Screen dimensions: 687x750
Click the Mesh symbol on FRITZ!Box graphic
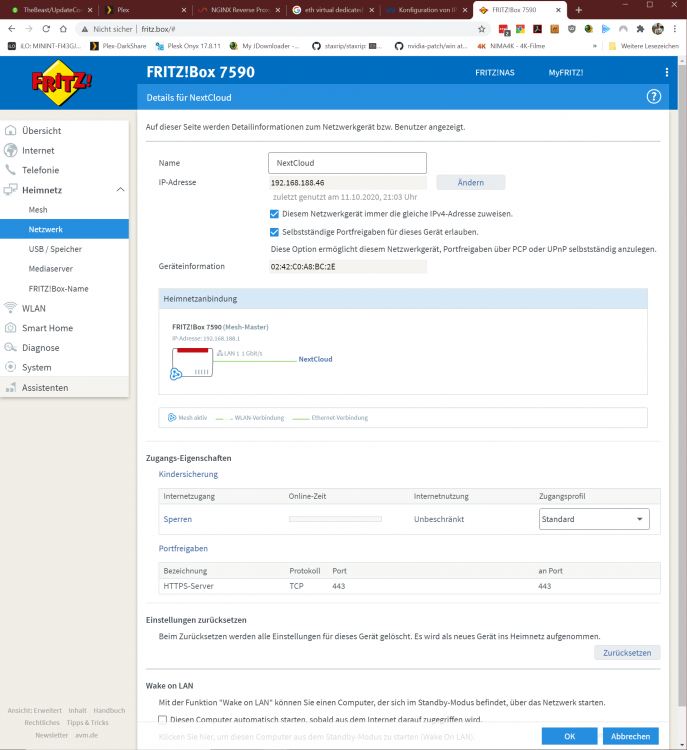point(176,374)
